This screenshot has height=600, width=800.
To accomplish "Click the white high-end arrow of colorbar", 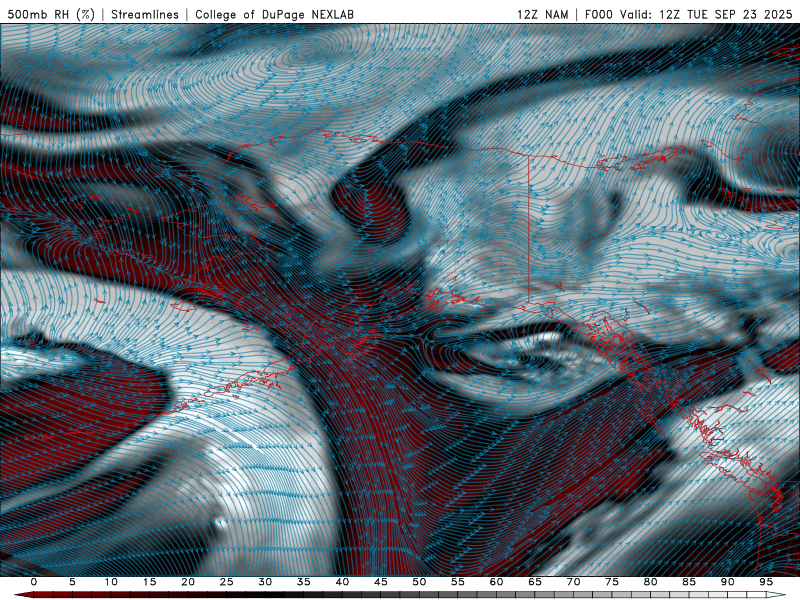I will [776, 595].
